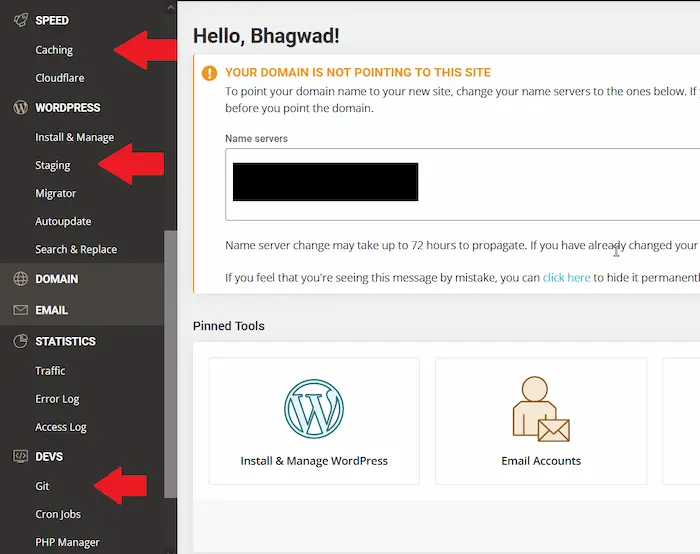Click the 'Name servers' label

click(x=256, y=138)
